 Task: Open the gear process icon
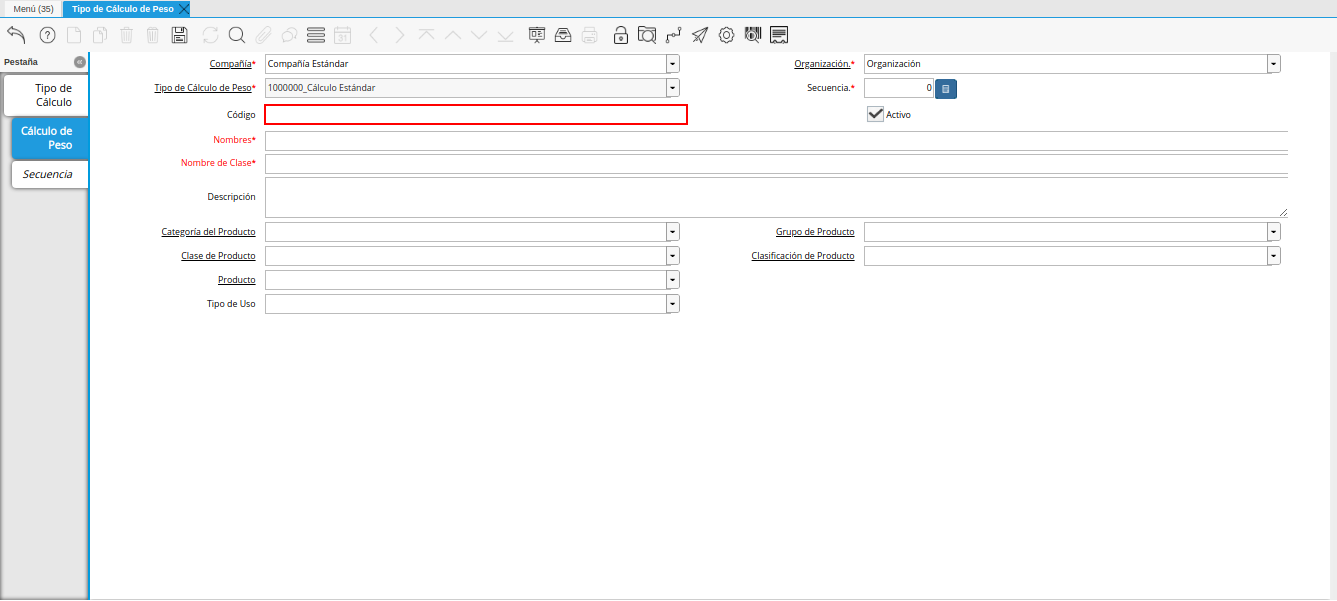click(726, 35)
